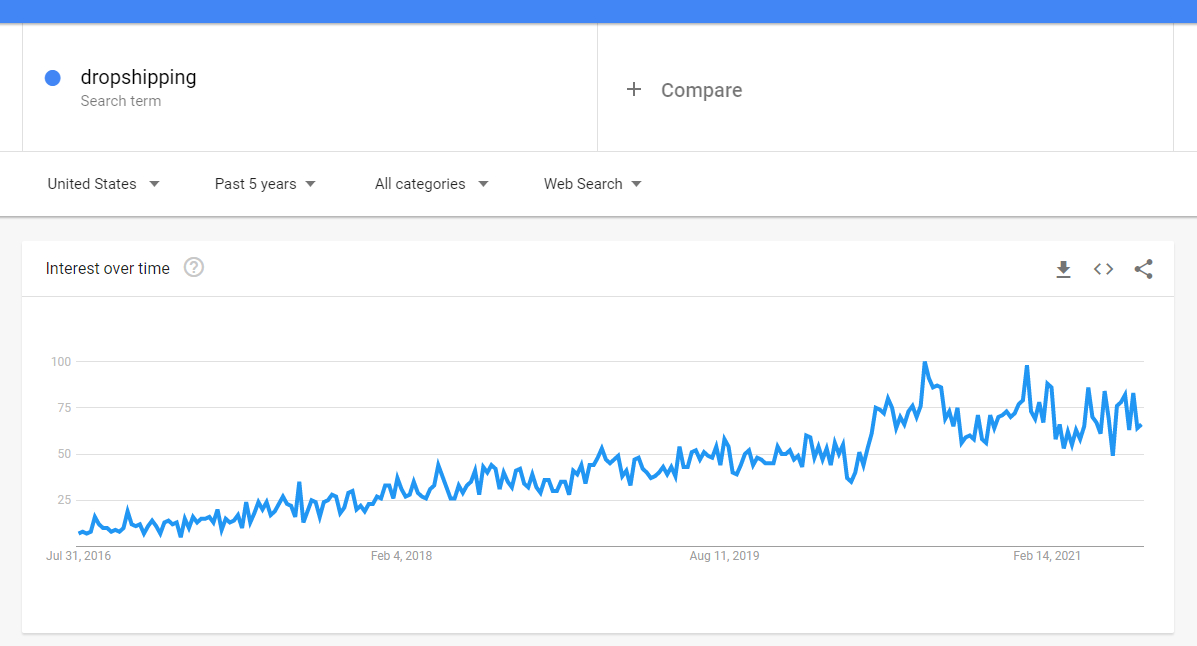The width and height of the screenshot is (1197, 646).
Task: Expand the All categories filter
Action: 431,184
